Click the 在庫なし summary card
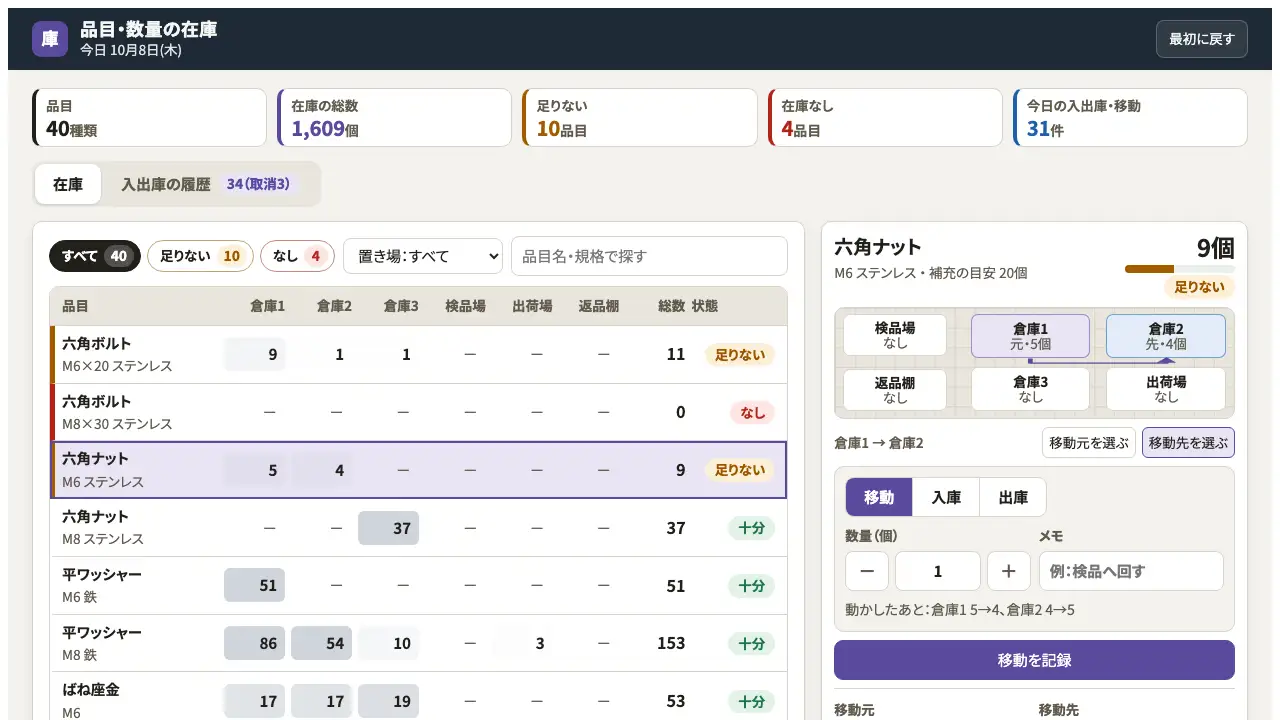The height and width of the screenshot is (720, 1280). pos(885,118)
